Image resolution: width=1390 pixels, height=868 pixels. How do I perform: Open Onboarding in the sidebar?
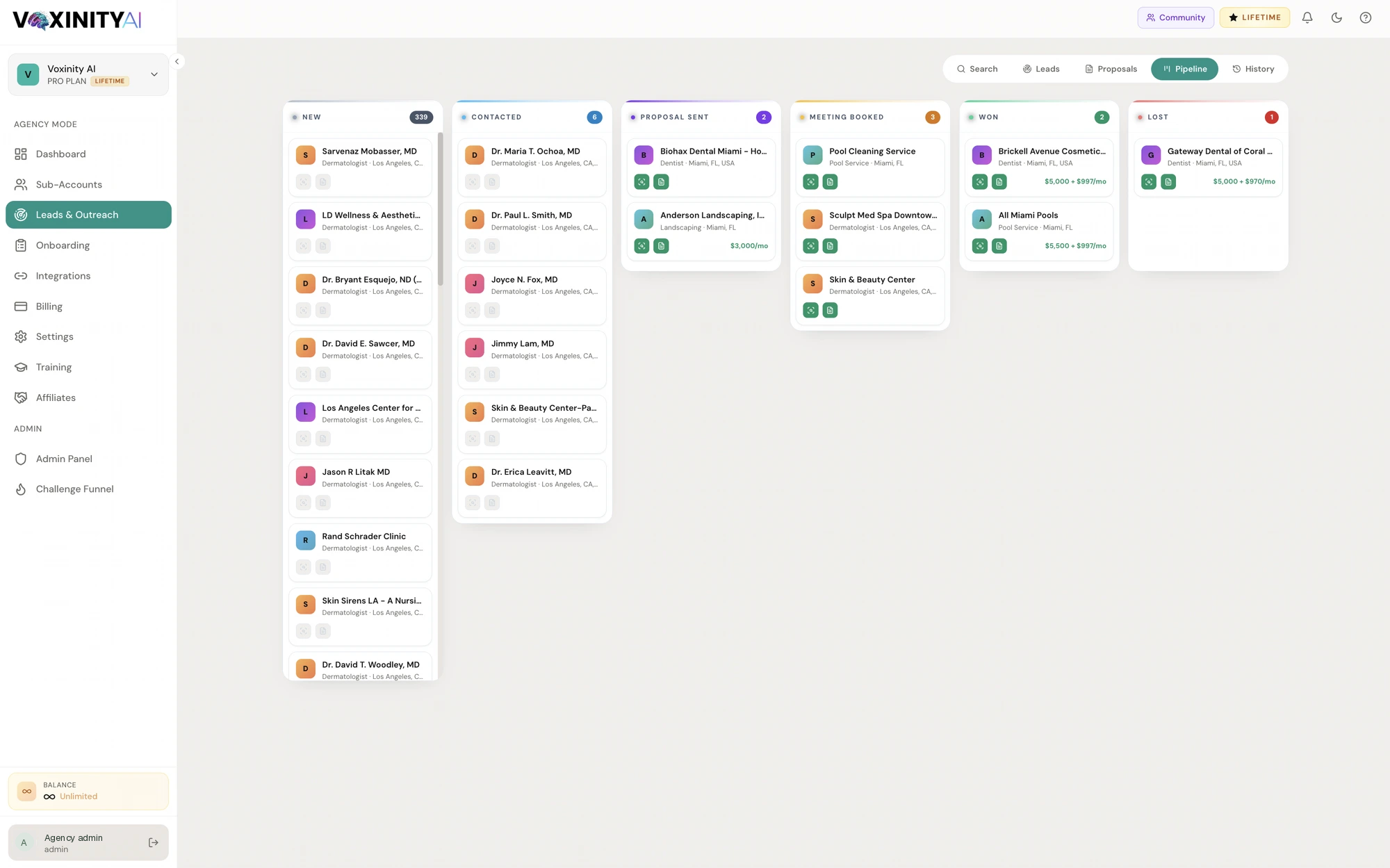(x=88, y=245)
